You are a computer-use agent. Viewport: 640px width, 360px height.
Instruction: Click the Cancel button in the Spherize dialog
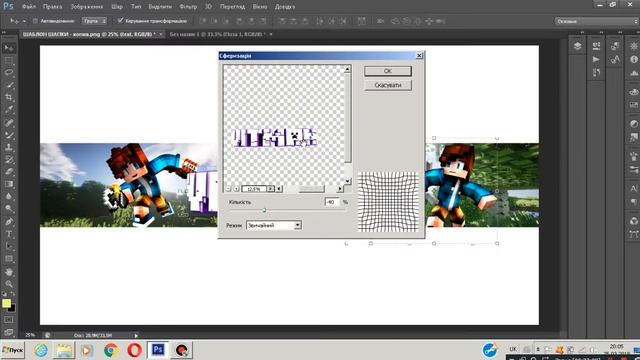pyautogui.click(x=388, y=85)
